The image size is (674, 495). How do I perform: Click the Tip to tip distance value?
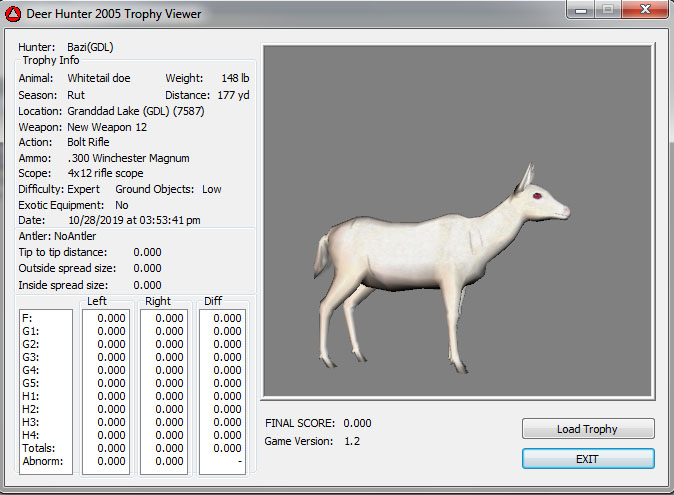tap(147, 252)
